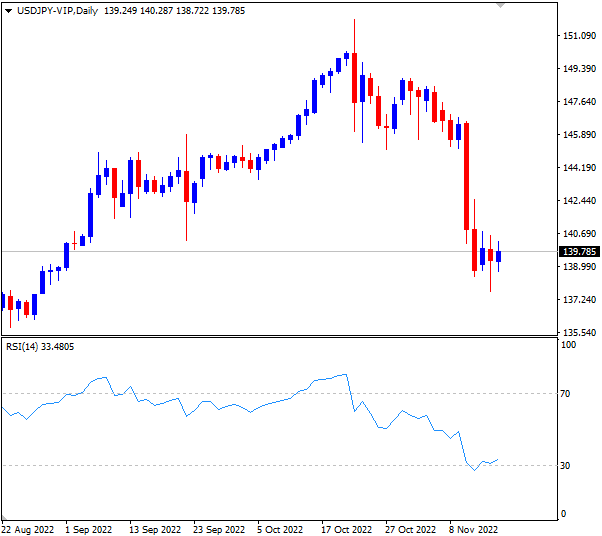This screenshot has height=536, width=602.
Task: Click price scale value 137.240
Action: click(579, 299)
